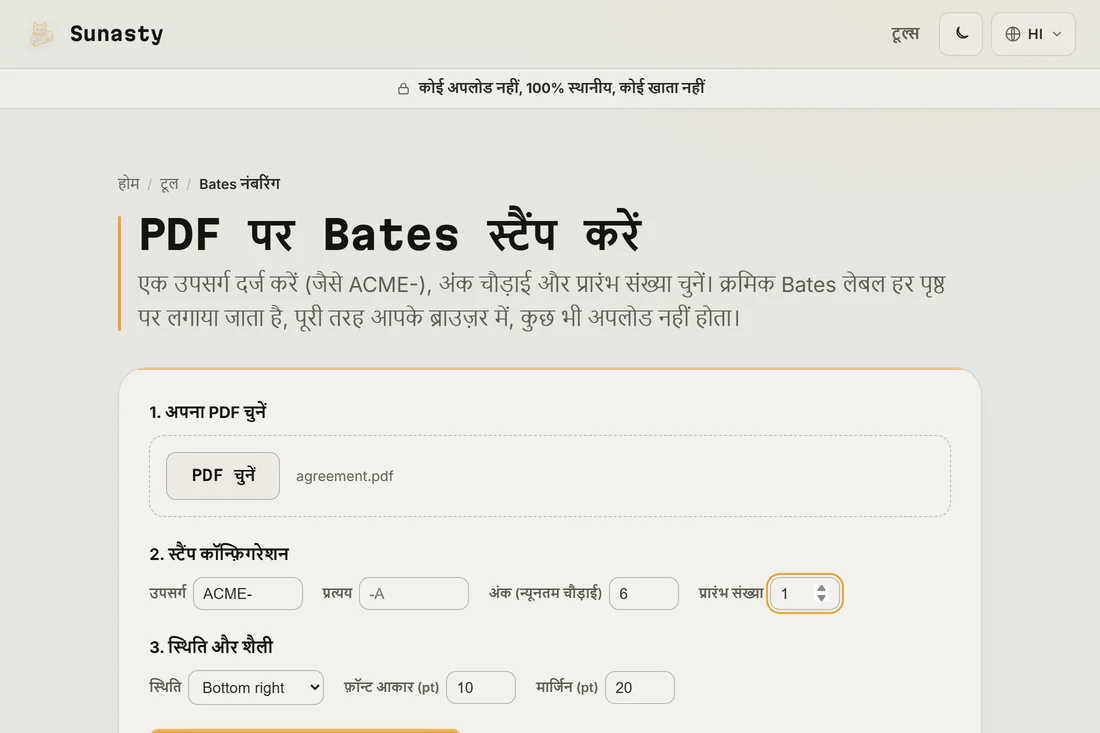1100x733 pixels.
Task: Toggle dark mode with moon icon
Action: (x=961, y=34)
